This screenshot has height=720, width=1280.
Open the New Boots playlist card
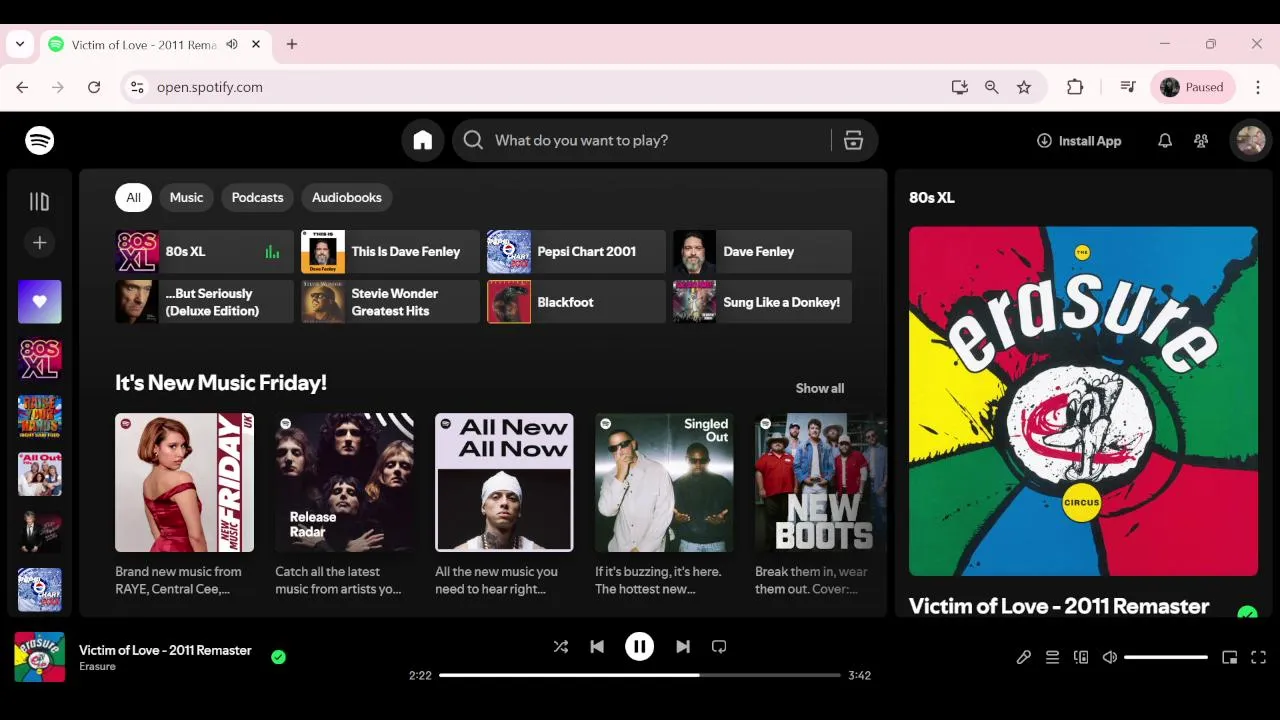[818, 505]
